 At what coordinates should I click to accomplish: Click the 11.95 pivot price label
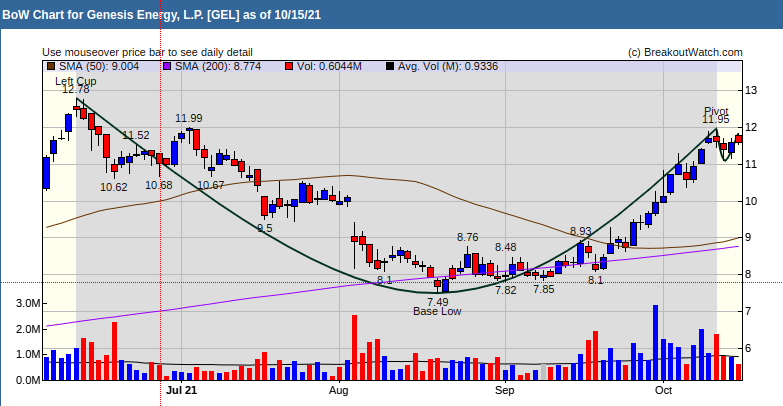click(716, 119)
